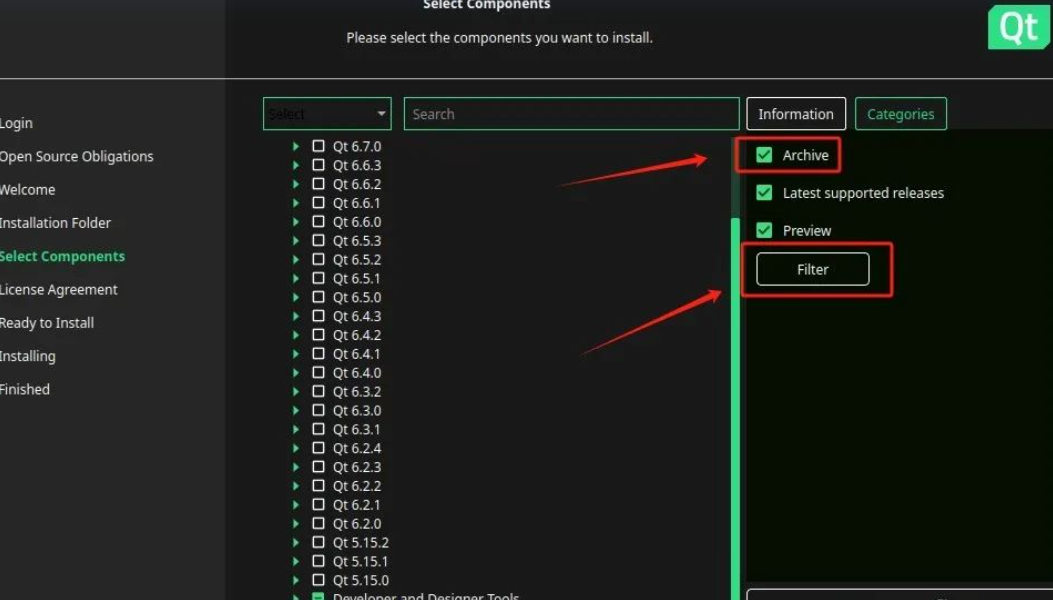This screenshot has height=600, width=1053.
Task: Click the Finished step label
Action: coord(25,389)
